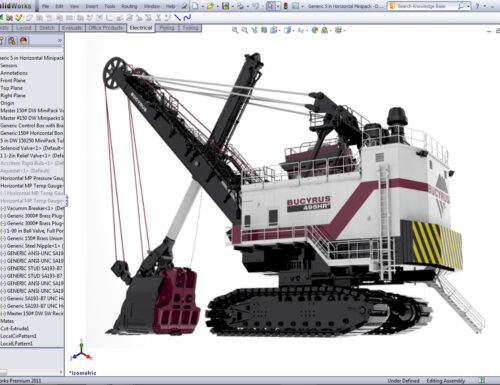Select the Right Plane tree item
Viewport: 500px width, 385px height.
tap(13, 95)
